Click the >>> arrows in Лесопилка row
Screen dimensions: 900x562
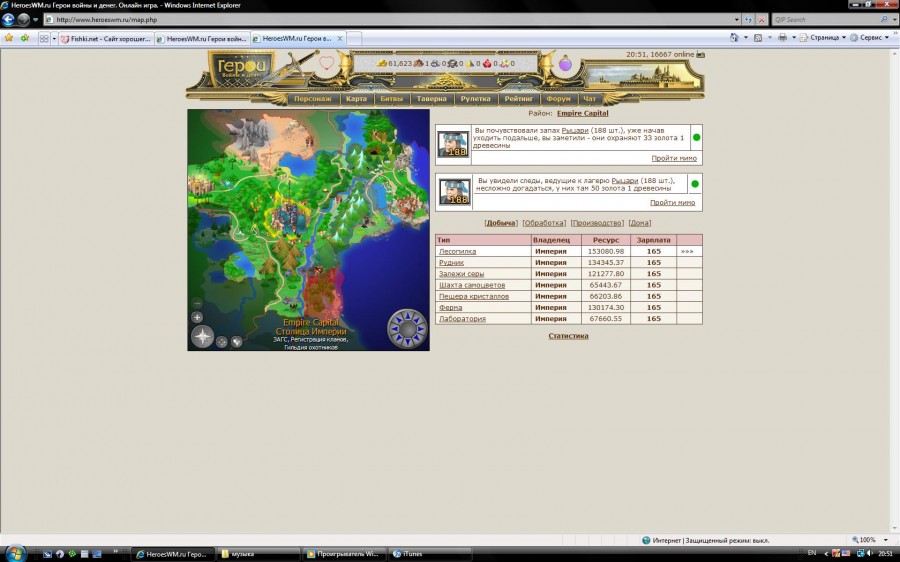point(686,251)
